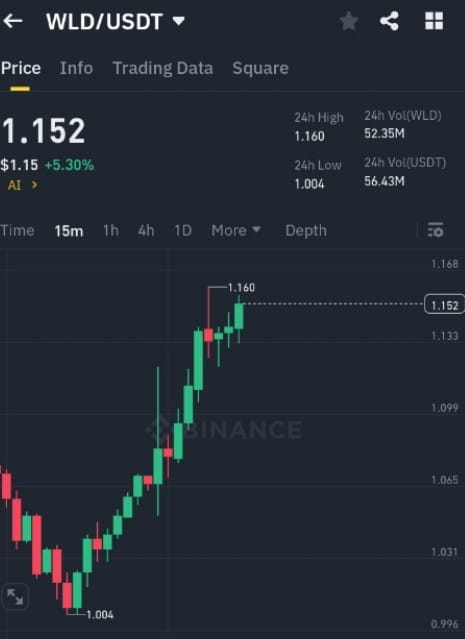465x639 pixels.
Task: Select the 15m interval
Action: 69,231
